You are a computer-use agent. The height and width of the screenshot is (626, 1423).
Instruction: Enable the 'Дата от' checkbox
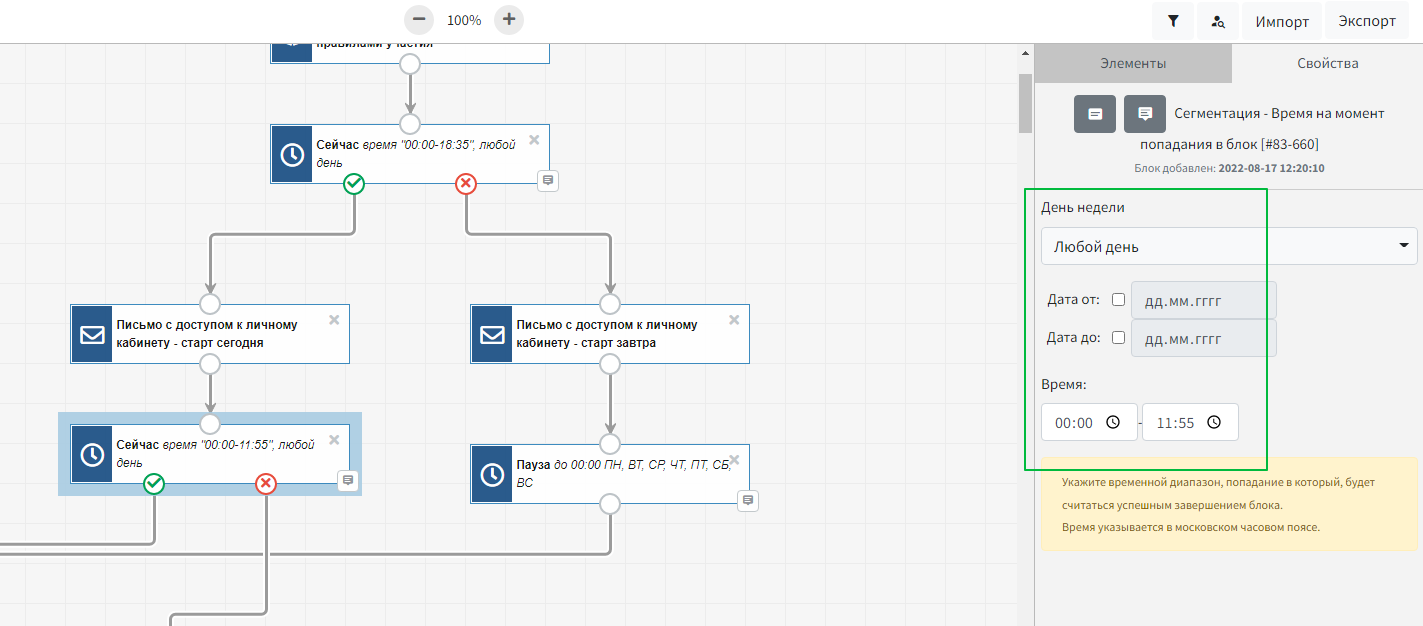1118,300
